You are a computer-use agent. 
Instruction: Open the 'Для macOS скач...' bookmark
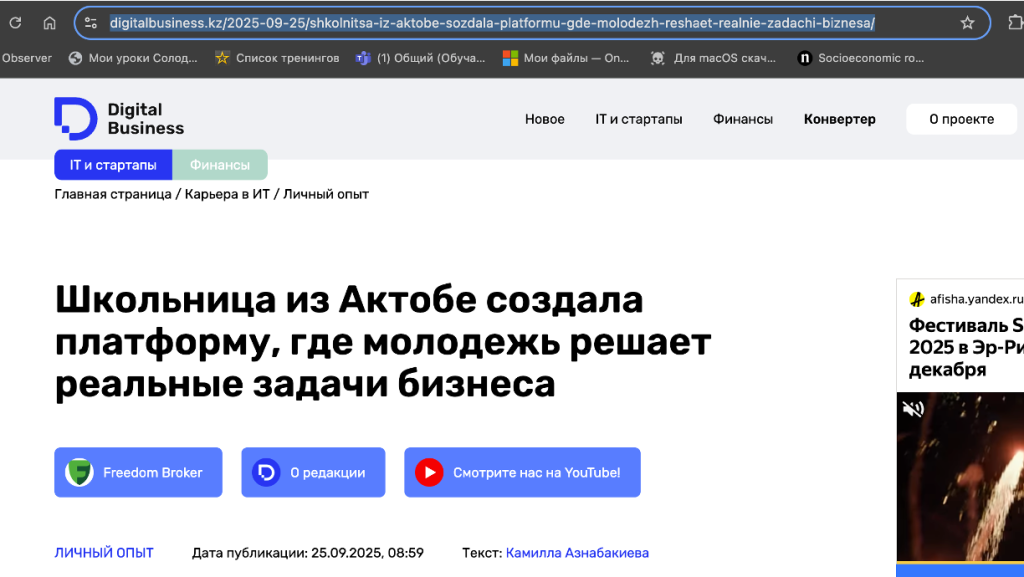click(x=713, y=58)
